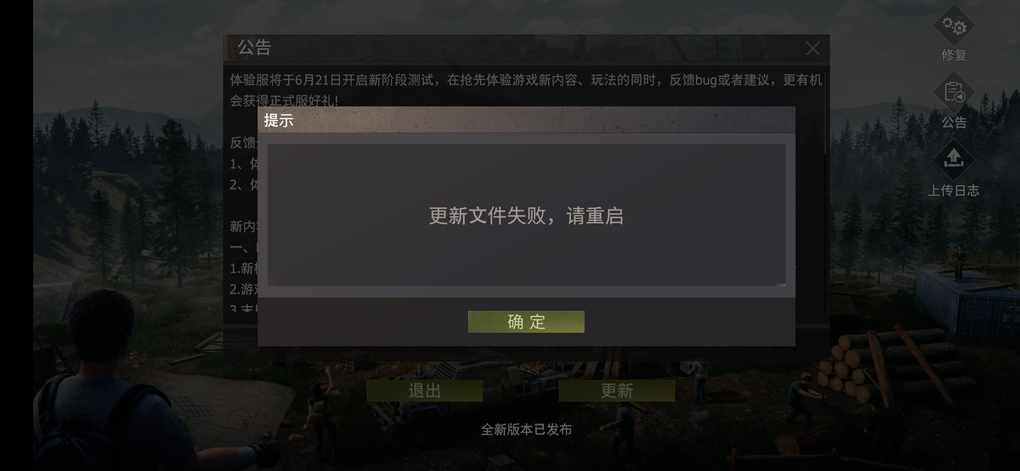
Task: Click the 更新文件失败，请重启 message text
Action: pyautogui.click(x=526, y=216)
